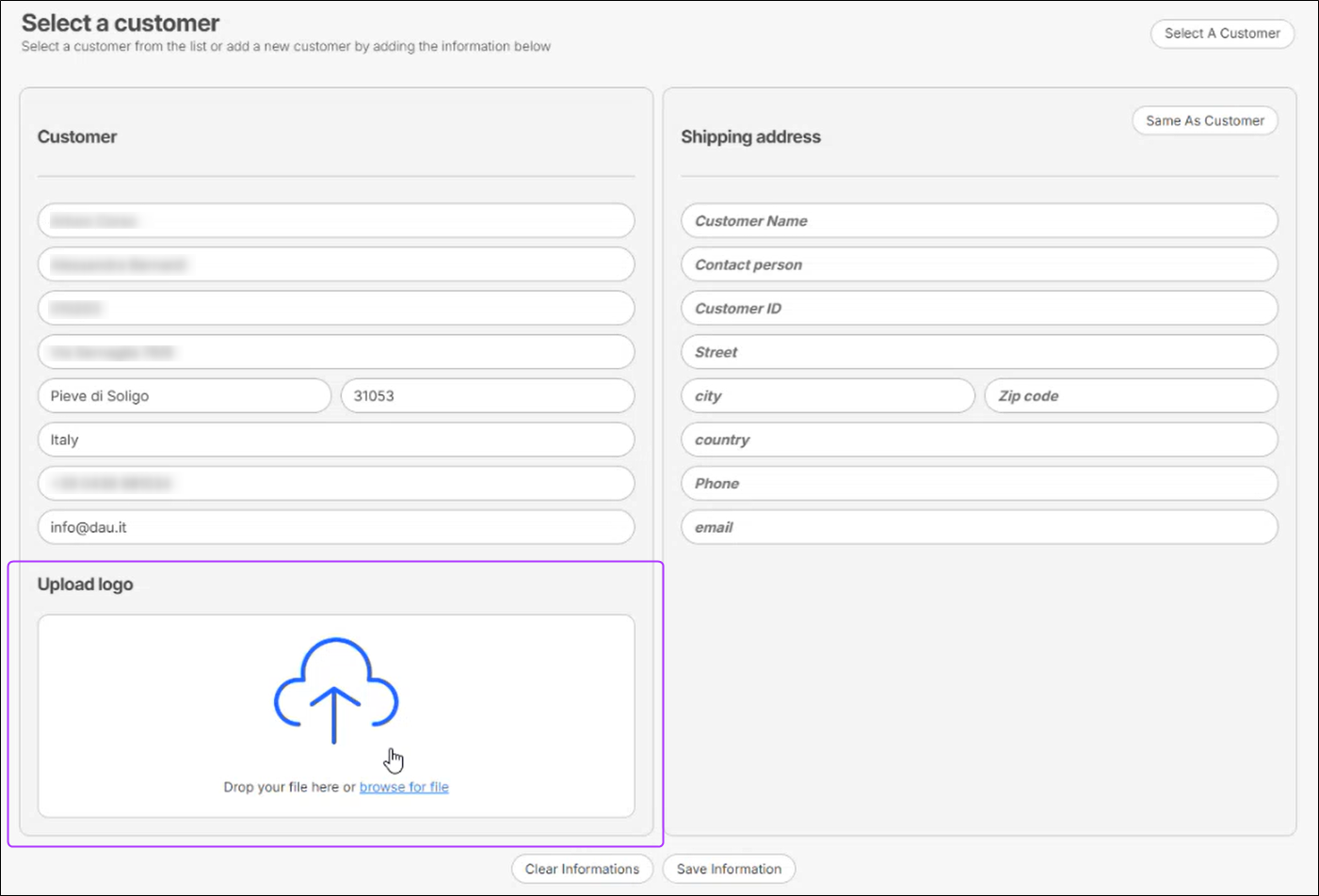Select the city input under Shipping address
Screen dimensions: 1319x896
point(827,395)
